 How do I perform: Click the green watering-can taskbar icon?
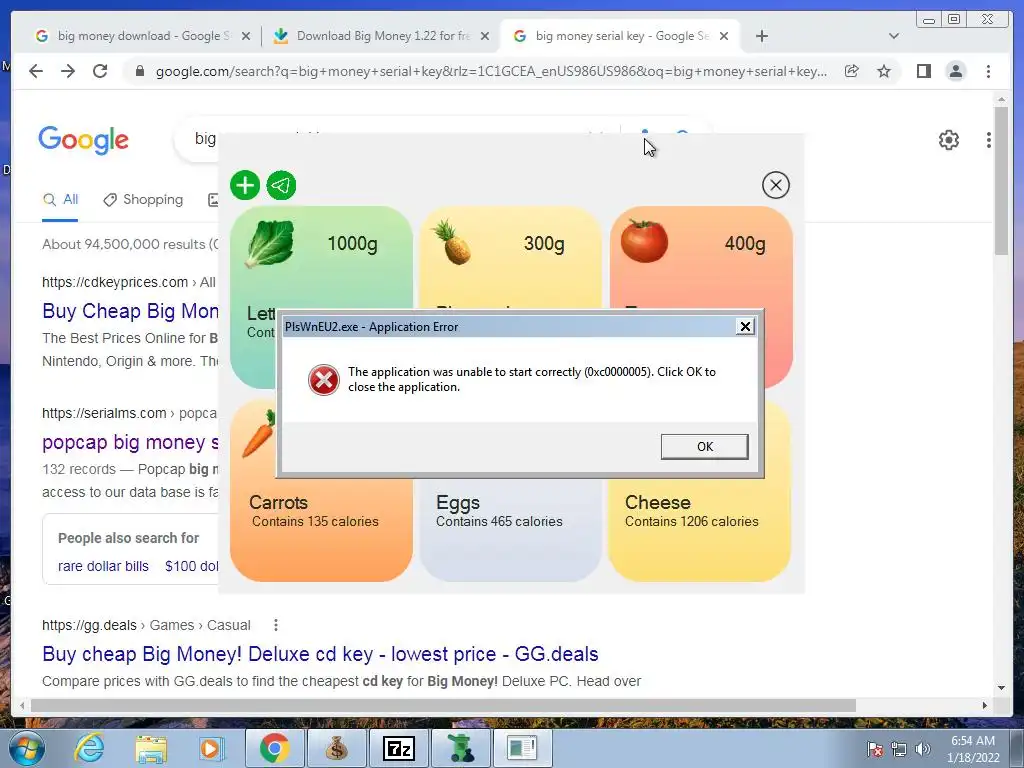460,748
